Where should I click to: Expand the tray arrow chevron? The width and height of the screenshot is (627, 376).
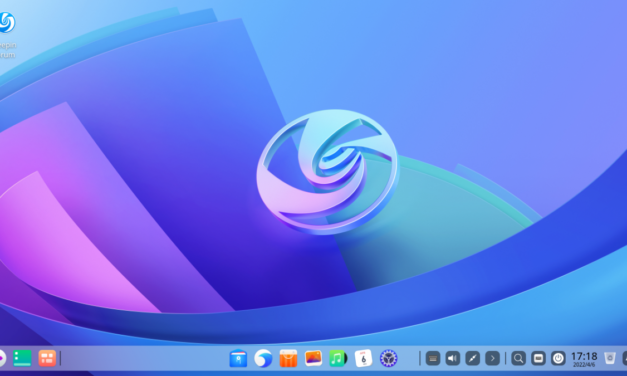coord(493,358)
